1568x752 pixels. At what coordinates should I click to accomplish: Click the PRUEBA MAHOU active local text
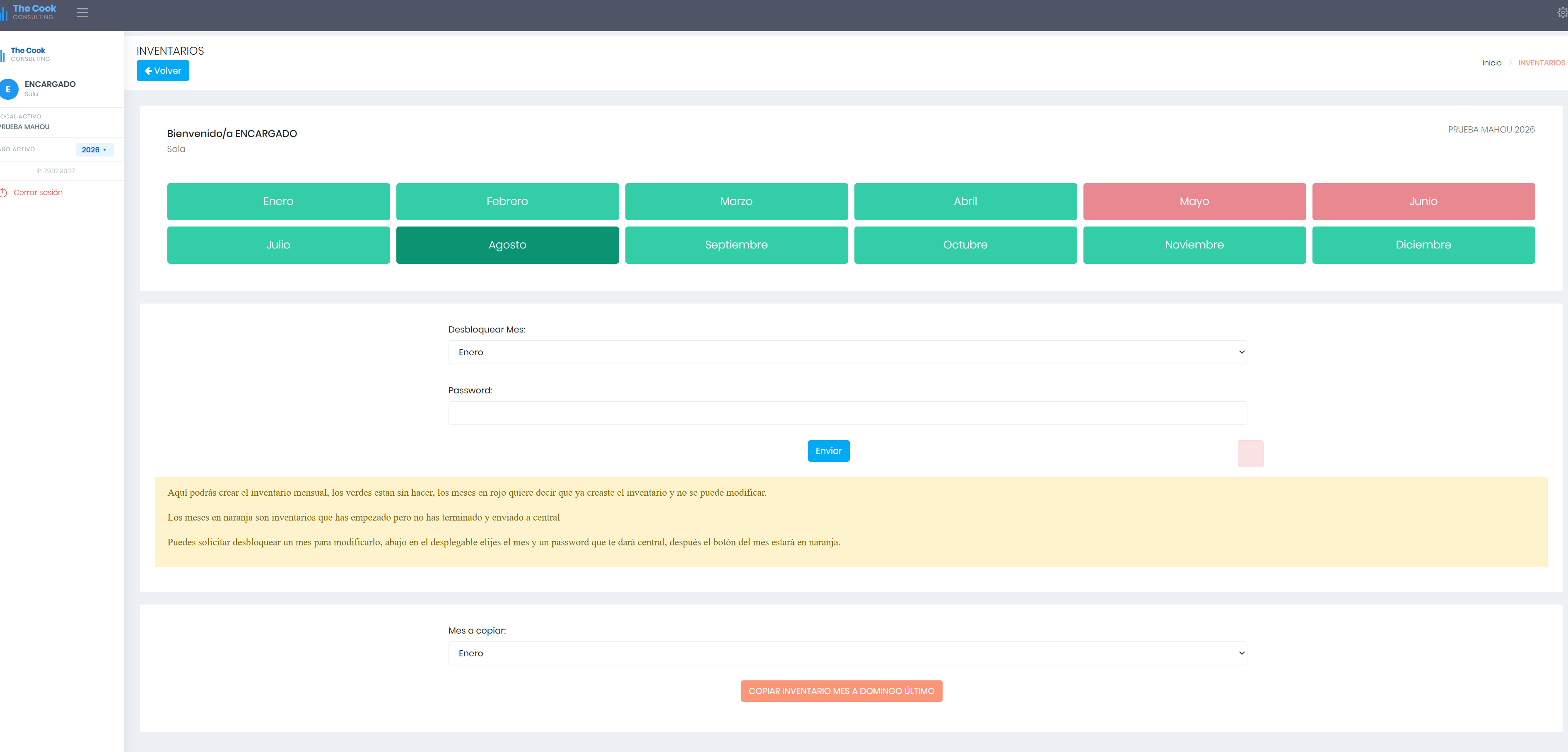tap(24, 127)
